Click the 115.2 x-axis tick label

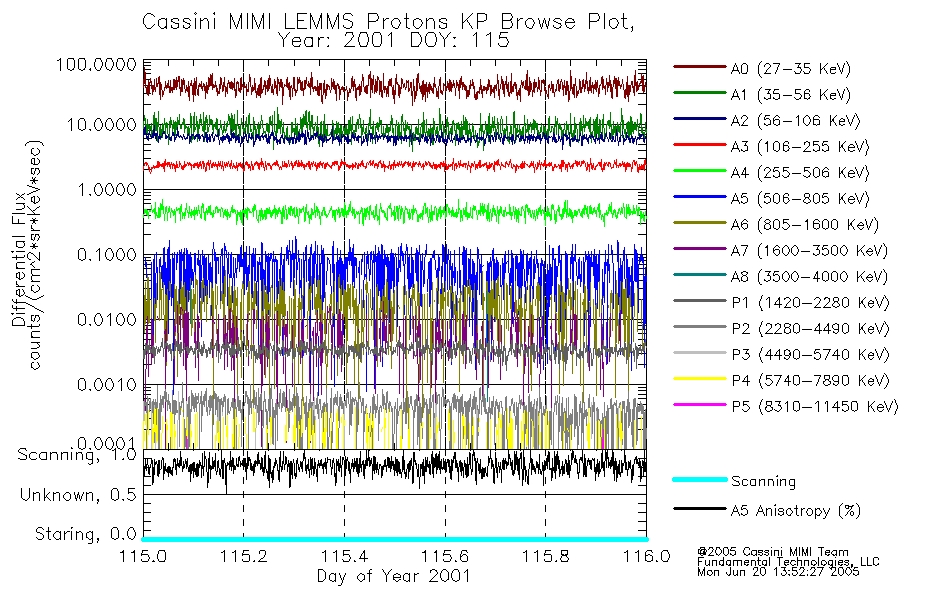(x=244, y=556)
